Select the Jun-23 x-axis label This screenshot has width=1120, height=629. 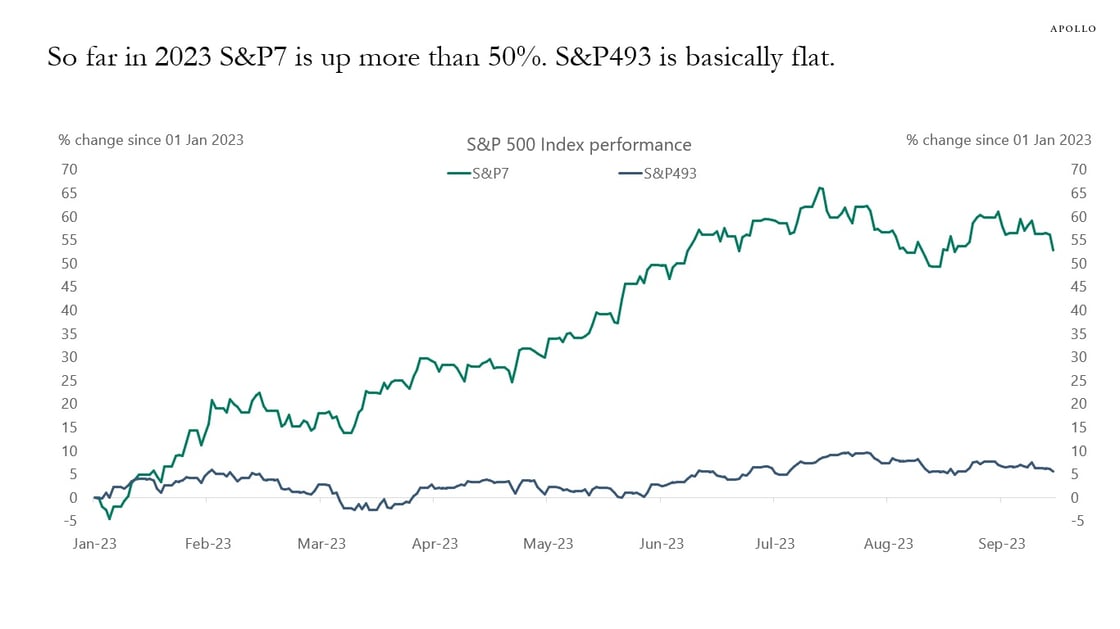click(x=661, y=544)
